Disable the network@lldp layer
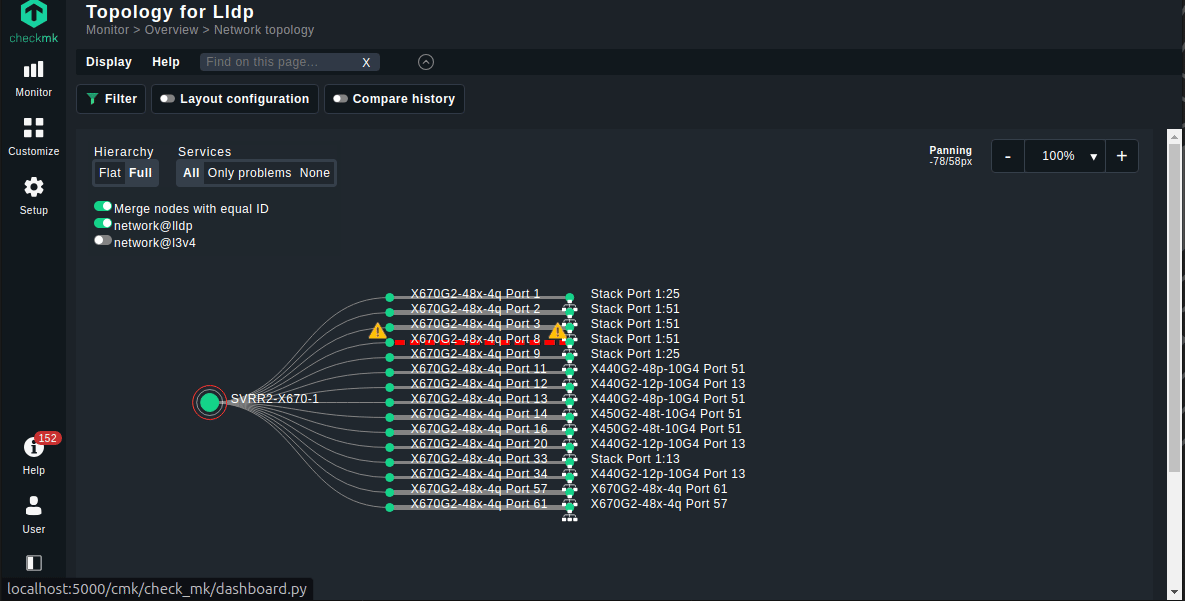Image resolution: width=1185 pixels, height=601 pixels. [103, 224]
